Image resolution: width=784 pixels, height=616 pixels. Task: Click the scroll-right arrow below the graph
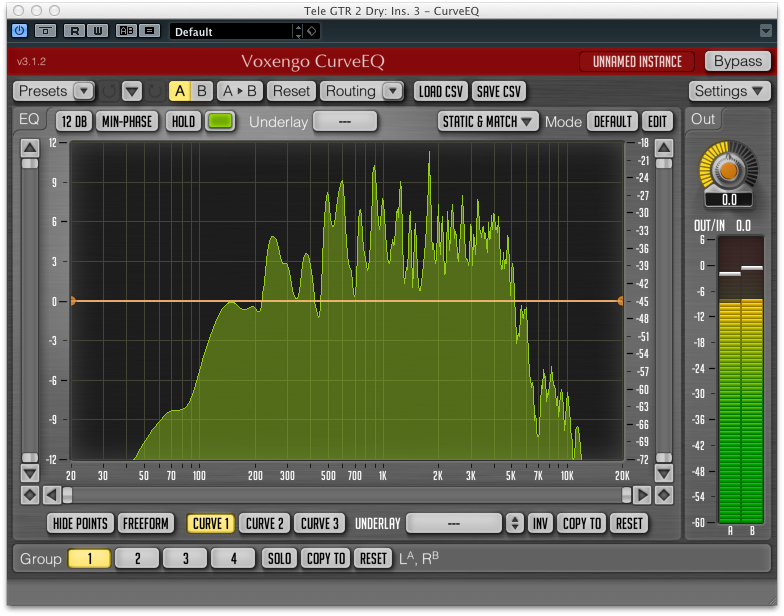coord(642,495)
